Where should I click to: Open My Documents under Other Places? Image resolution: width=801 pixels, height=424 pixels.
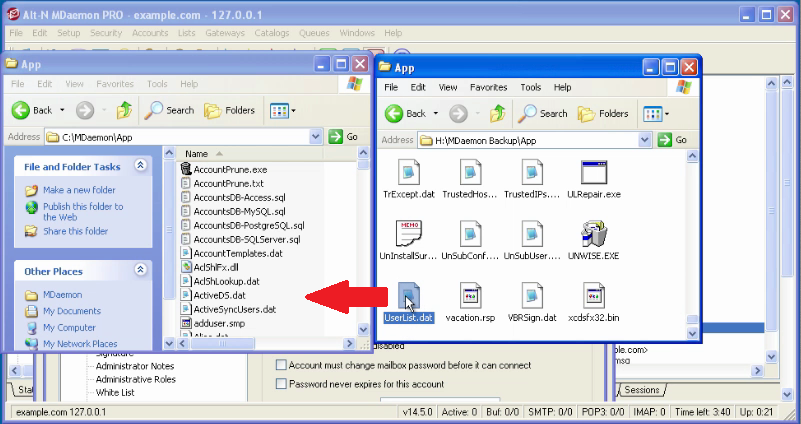point(72,311)
